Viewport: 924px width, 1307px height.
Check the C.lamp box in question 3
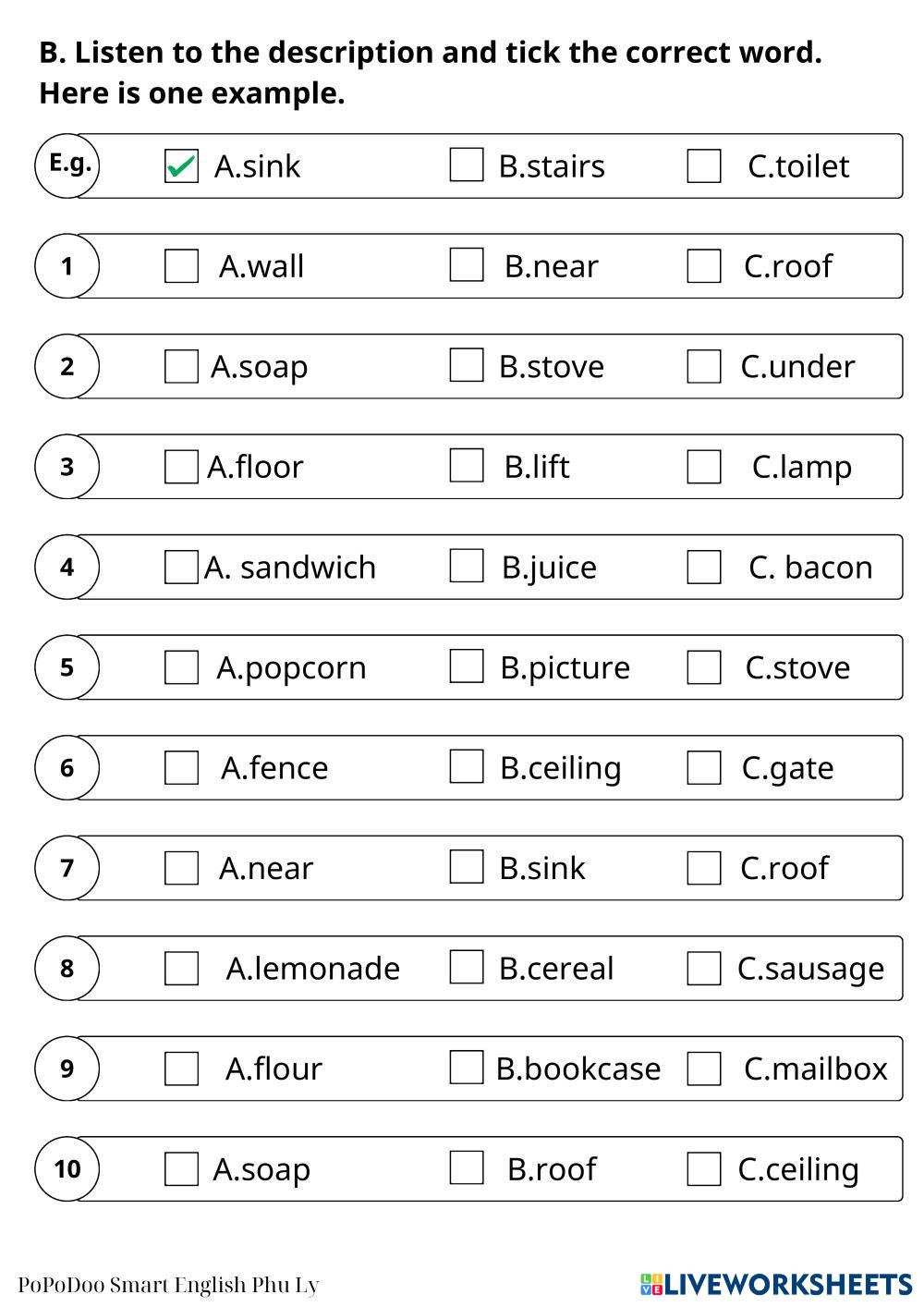[704, 467]
